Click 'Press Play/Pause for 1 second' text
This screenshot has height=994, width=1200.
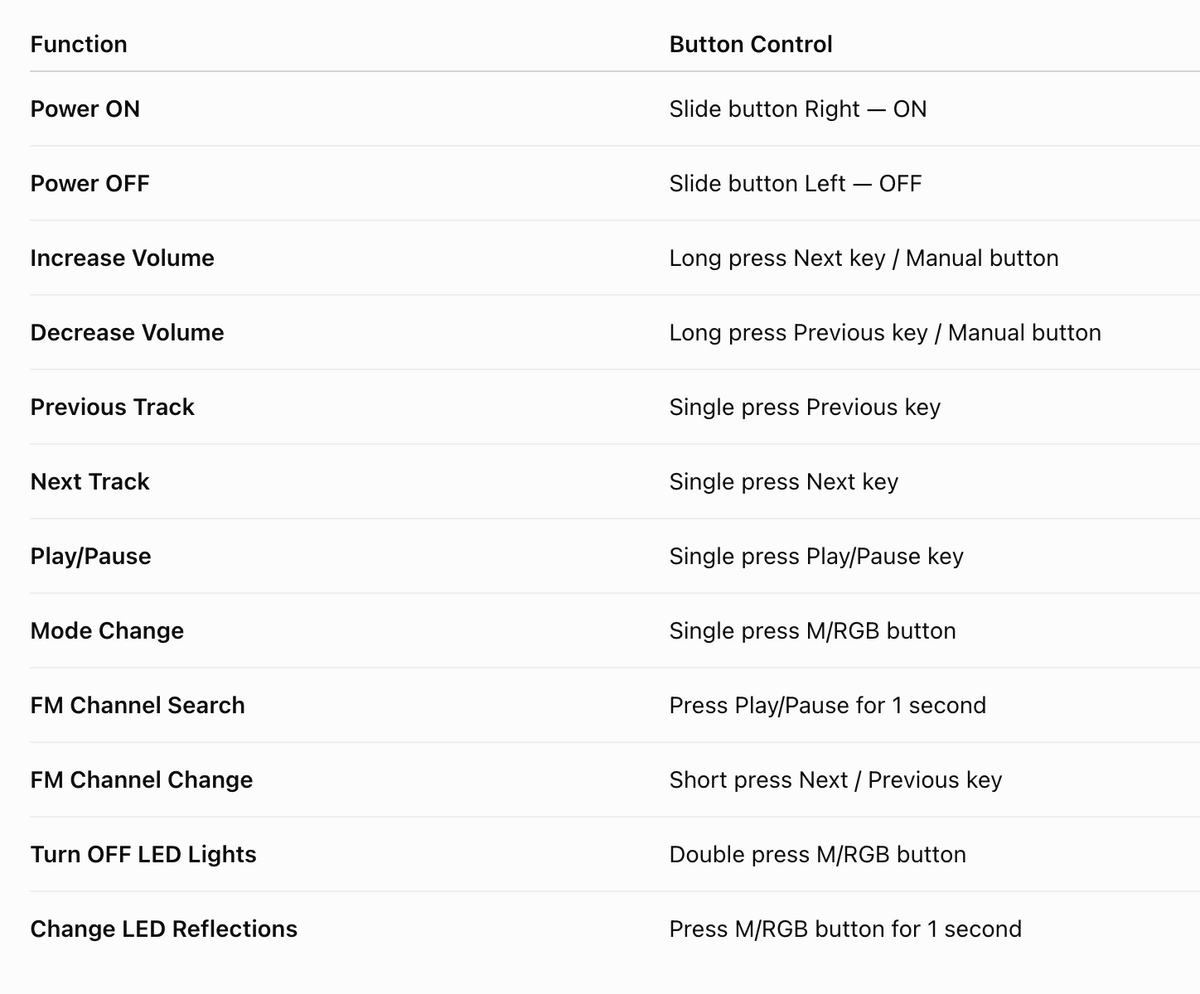(828, 705)
